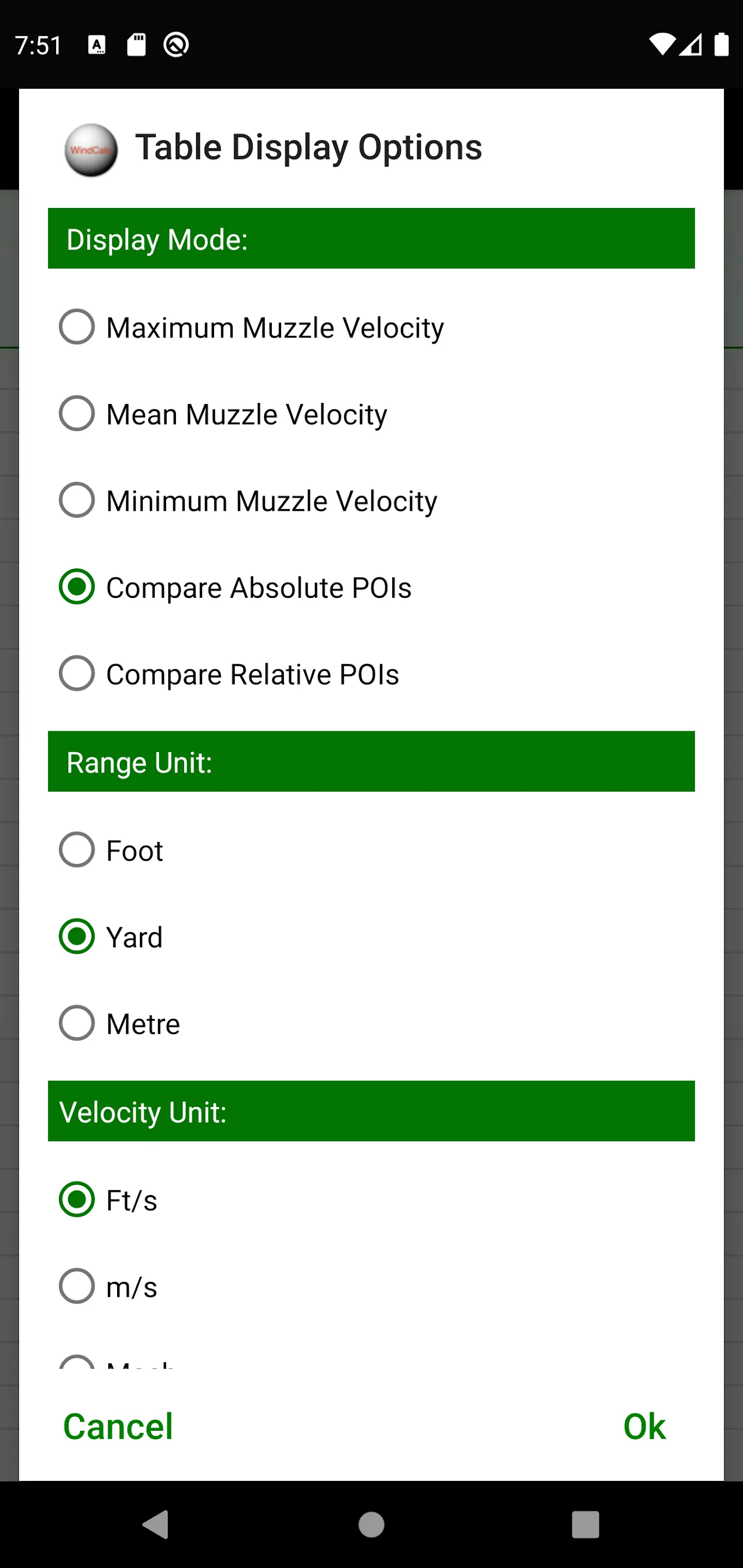Tap the Wi-Fi status icon

point(661,45)
